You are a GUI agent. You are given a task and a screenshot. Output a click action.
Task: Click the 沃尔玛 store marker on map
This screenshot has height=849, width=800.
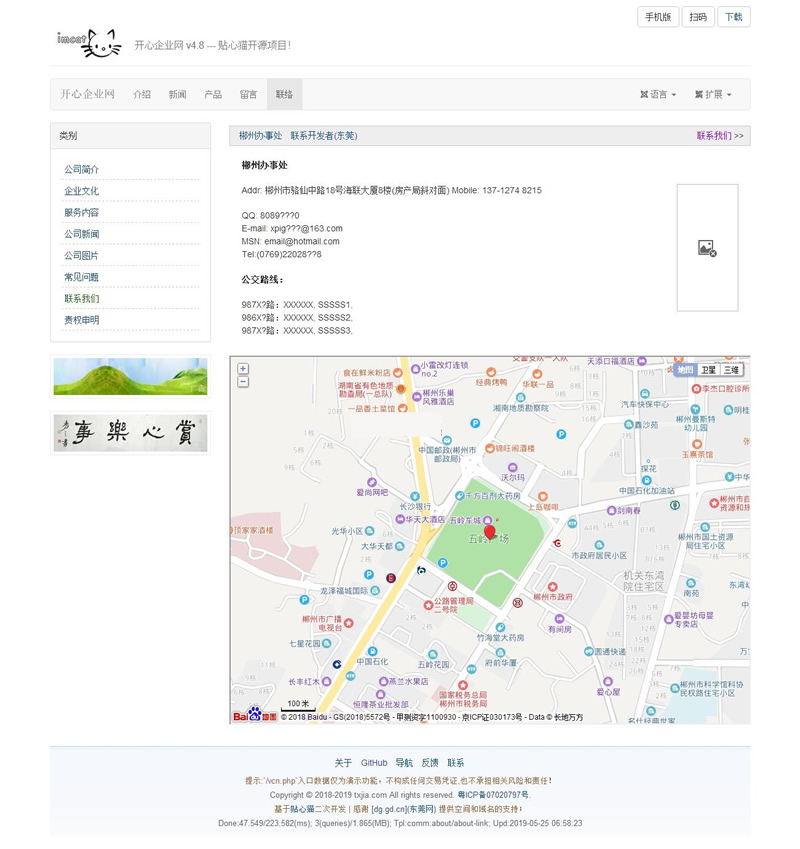[512, 467]
